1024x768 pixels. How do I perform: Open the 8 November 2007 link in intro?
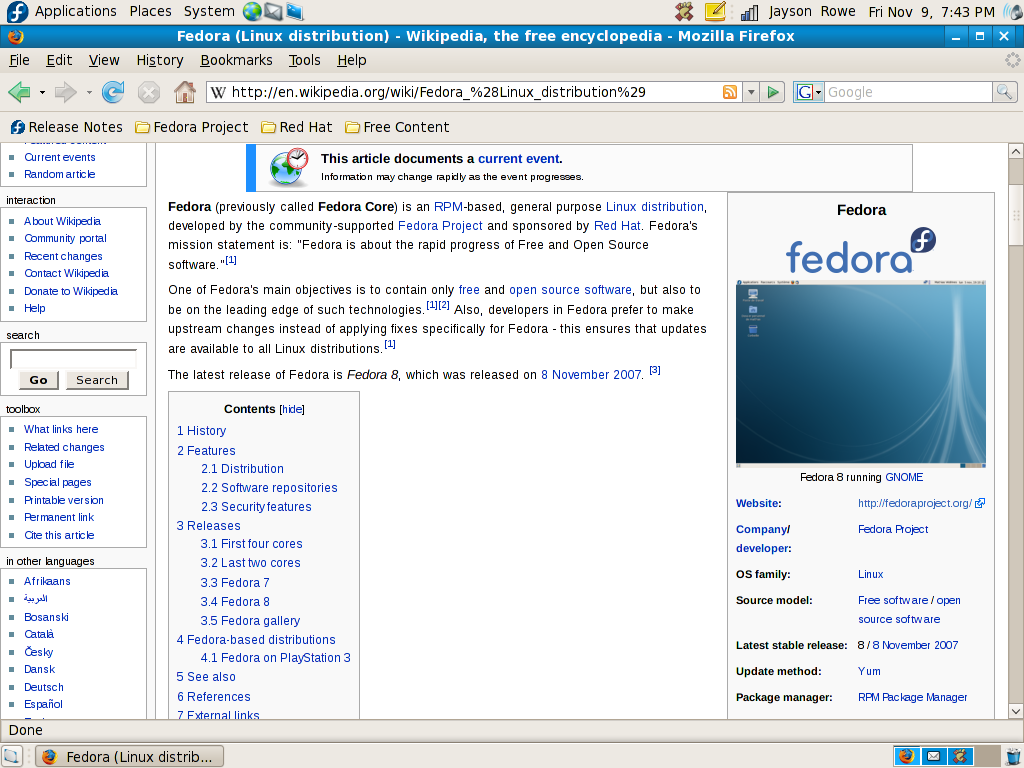(x=591, y=375)
